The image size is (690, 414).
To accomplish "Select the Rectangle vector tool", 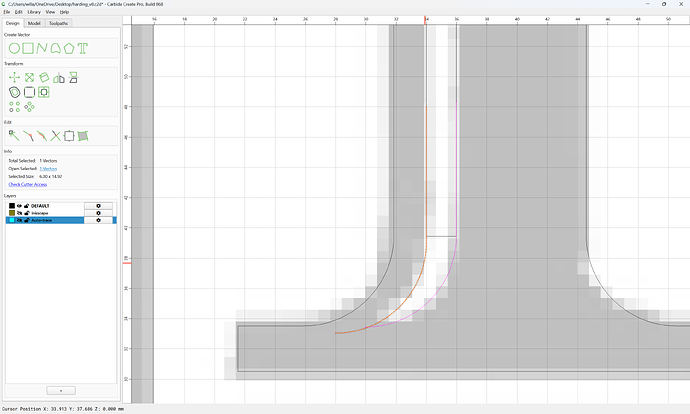I will pyautogui.click(x=28, y=48).
